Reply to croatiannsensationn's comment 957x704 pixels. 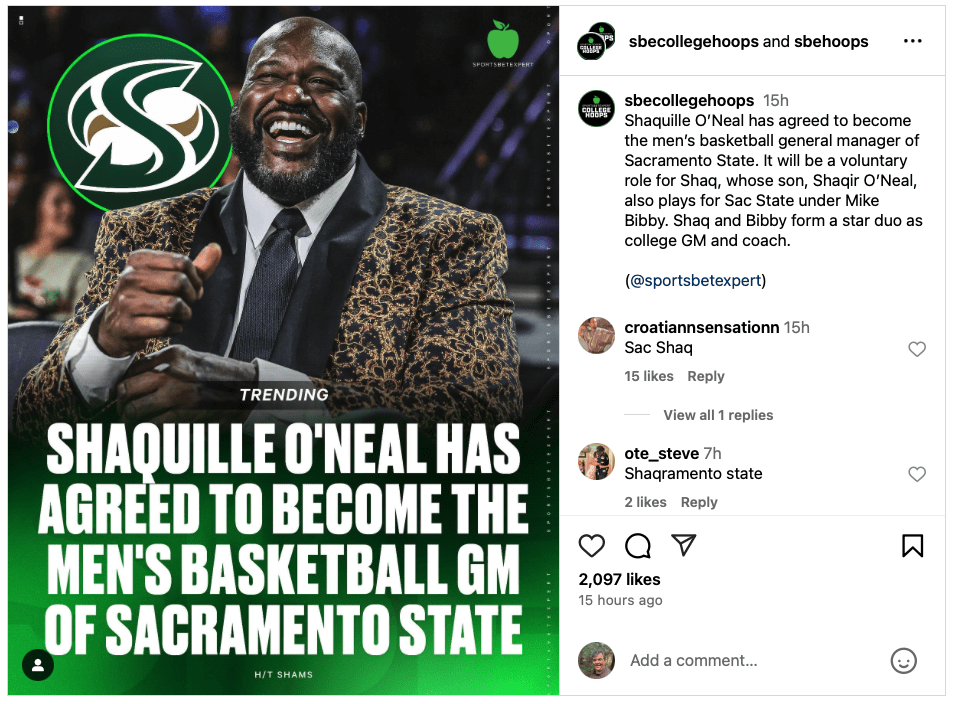706,376
